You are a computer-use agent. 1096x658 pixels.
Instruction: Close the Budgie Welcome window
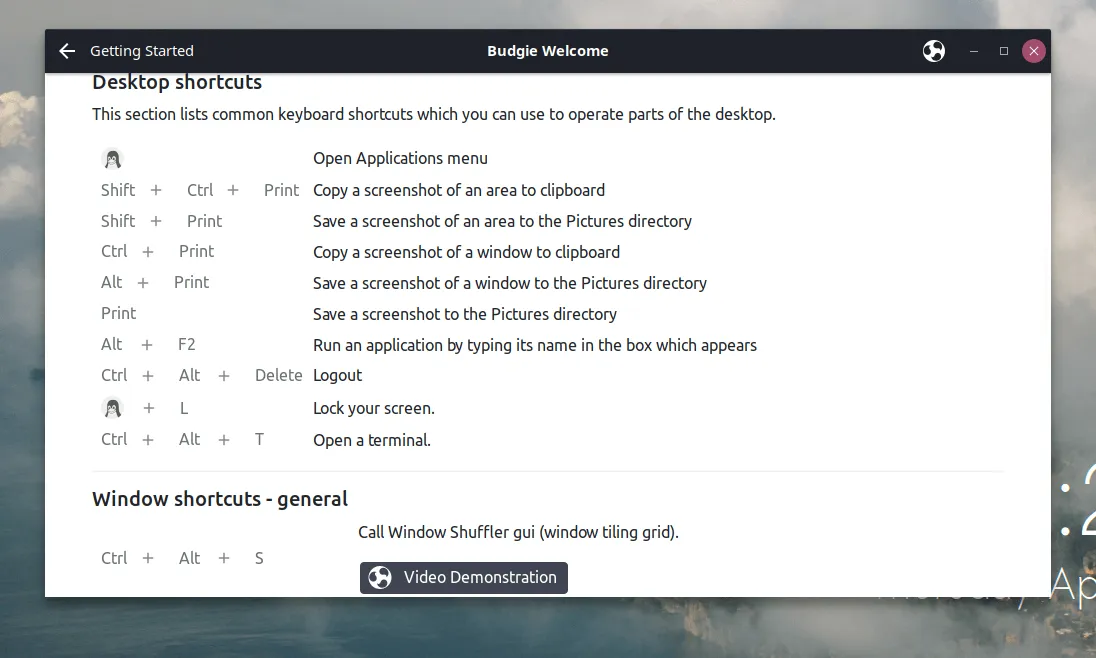(x=1034, y=51)
